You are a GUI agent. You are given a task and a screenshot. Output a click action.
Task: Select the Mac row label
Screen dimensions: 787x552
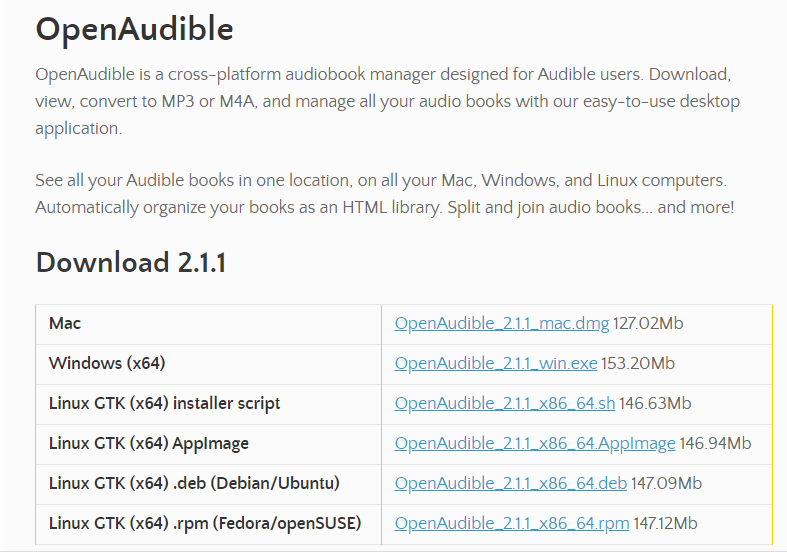65,324
